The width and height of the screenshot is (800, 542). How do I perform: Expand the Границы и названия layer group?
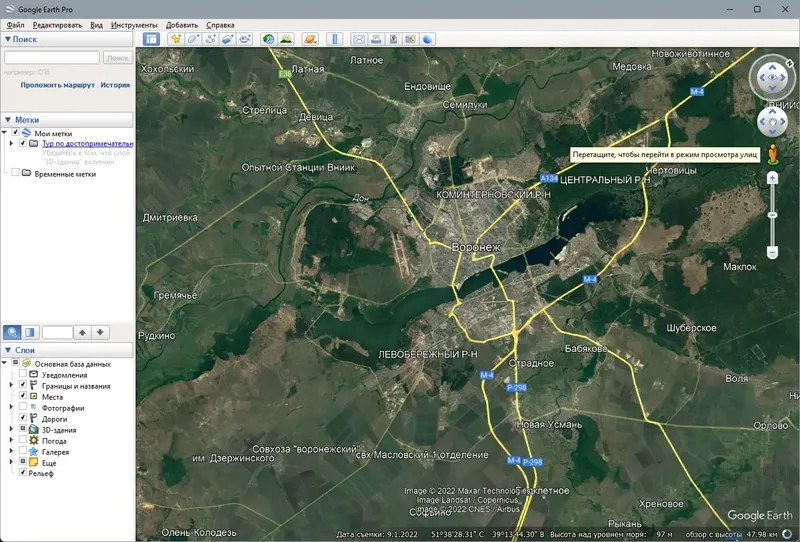pyautogui.click(x=11, y=385)
